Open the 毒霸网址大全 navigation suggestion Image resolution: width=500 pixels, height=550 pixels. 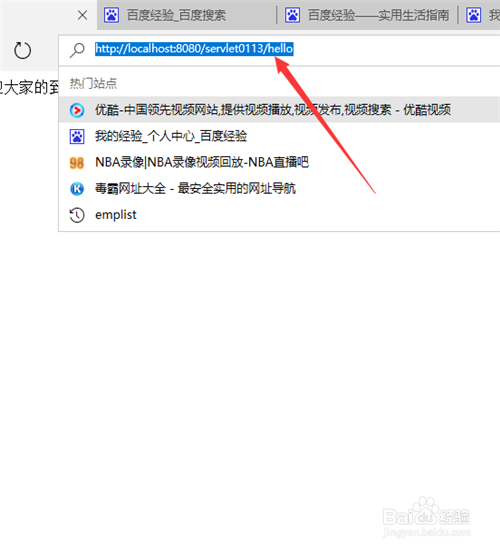click(279, 189)
